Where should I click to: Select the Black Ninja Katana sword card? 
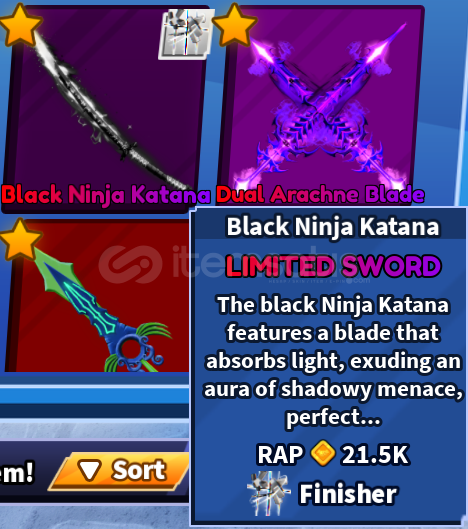(x=105, y=108)
